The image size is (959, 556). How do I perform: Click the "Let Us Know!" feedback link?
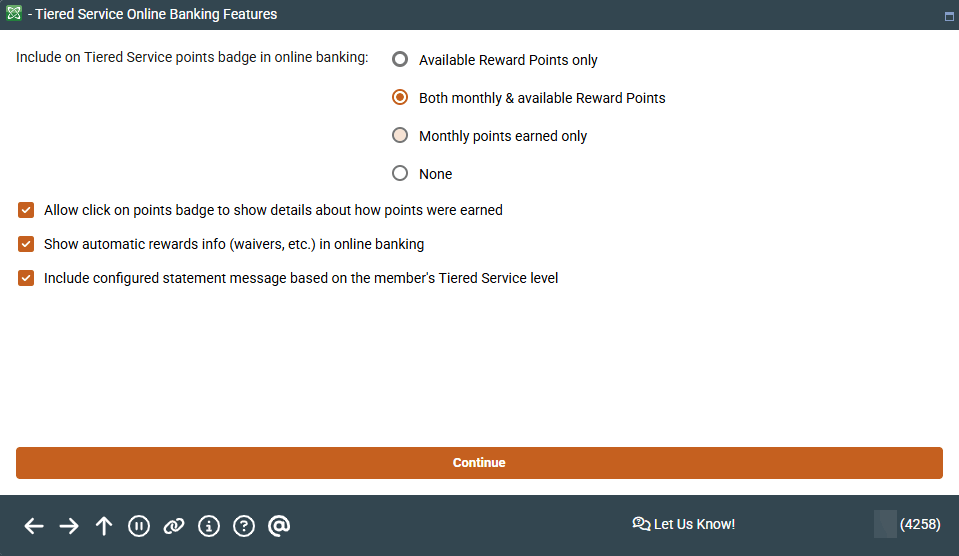(x=684, y=524)
